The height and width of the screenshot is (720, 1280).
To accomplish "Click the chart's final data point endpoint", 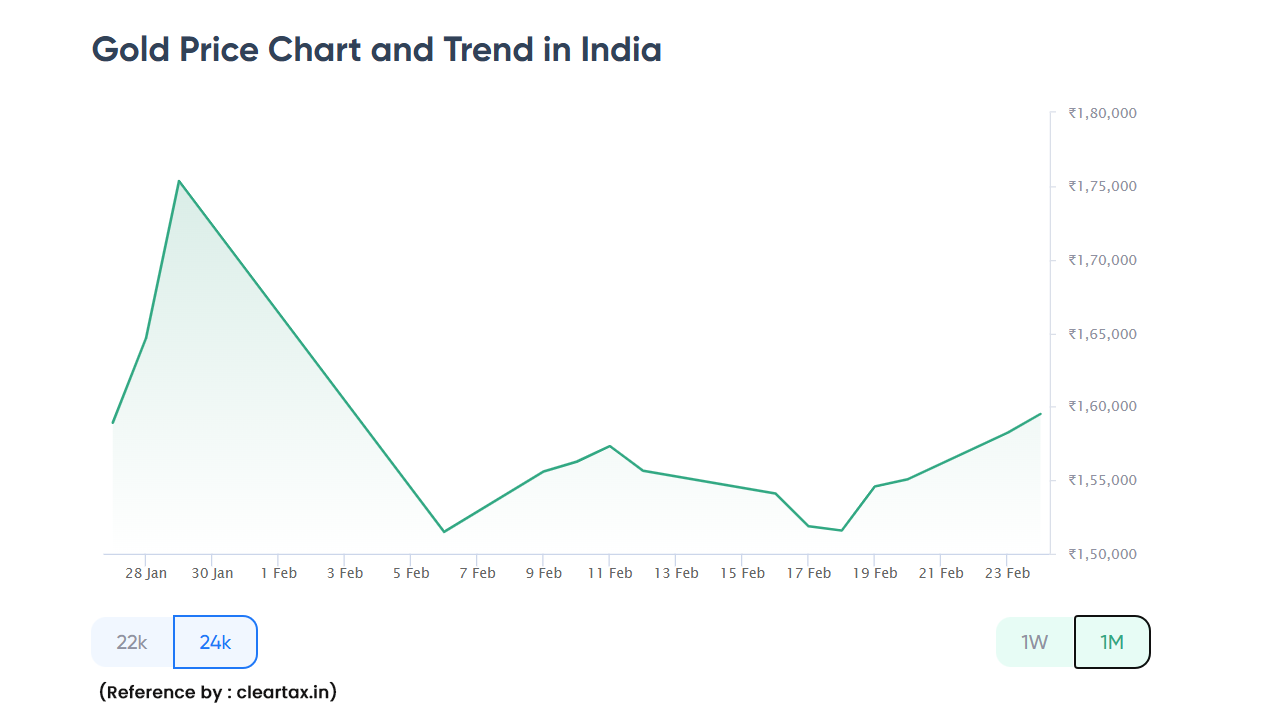I will click(1041, 412).
